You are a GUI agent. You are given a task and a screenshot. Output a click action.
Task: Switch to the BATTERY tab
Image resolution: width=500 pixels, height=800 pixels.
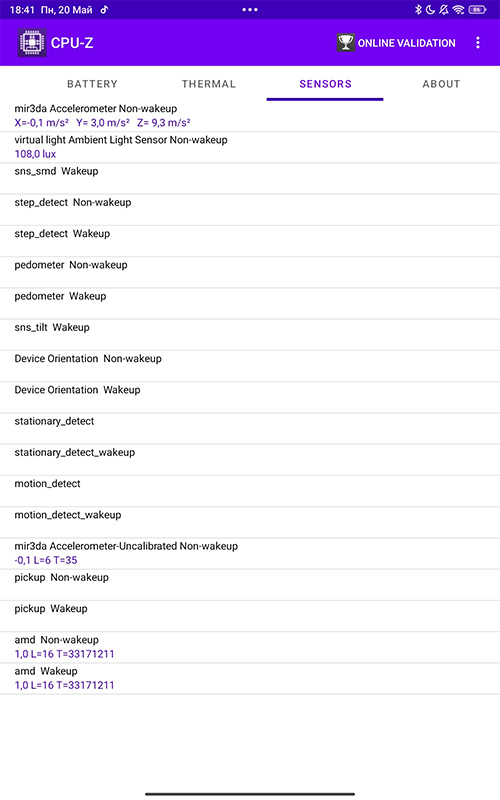pyautogui.click(x=92, y=84)
